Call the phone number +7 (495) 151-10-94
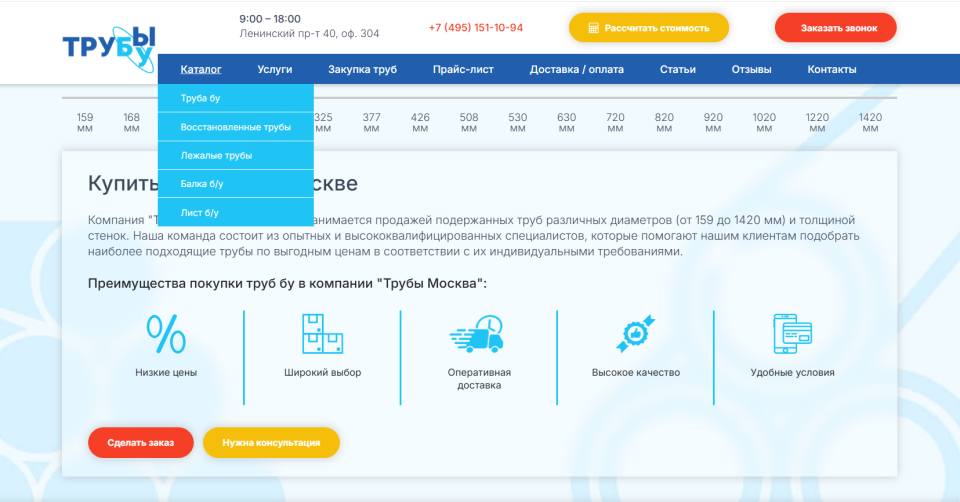This screenshot has height=502, width=960. 476,28
